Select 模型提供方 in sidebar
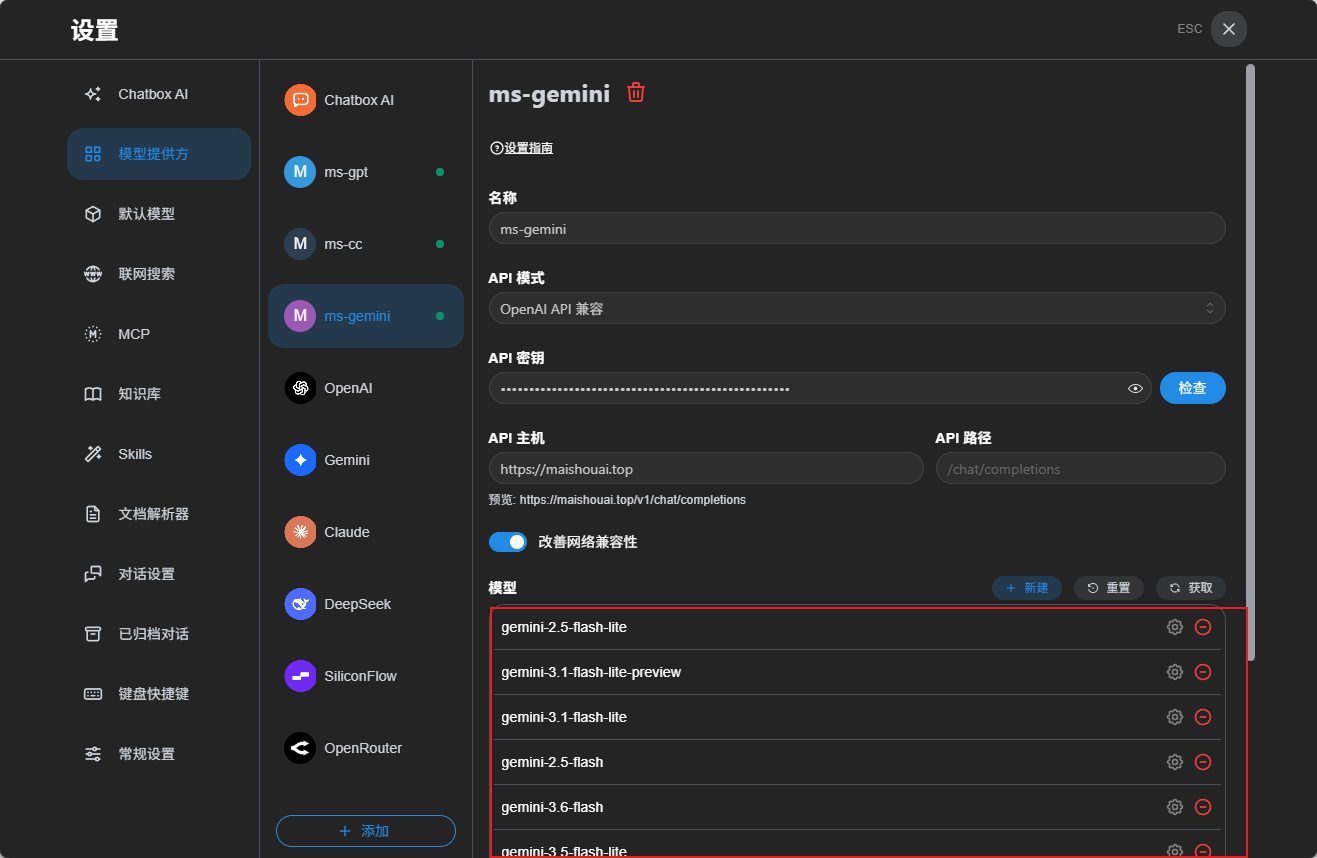 pyautogui.click(x=159, y=154)
